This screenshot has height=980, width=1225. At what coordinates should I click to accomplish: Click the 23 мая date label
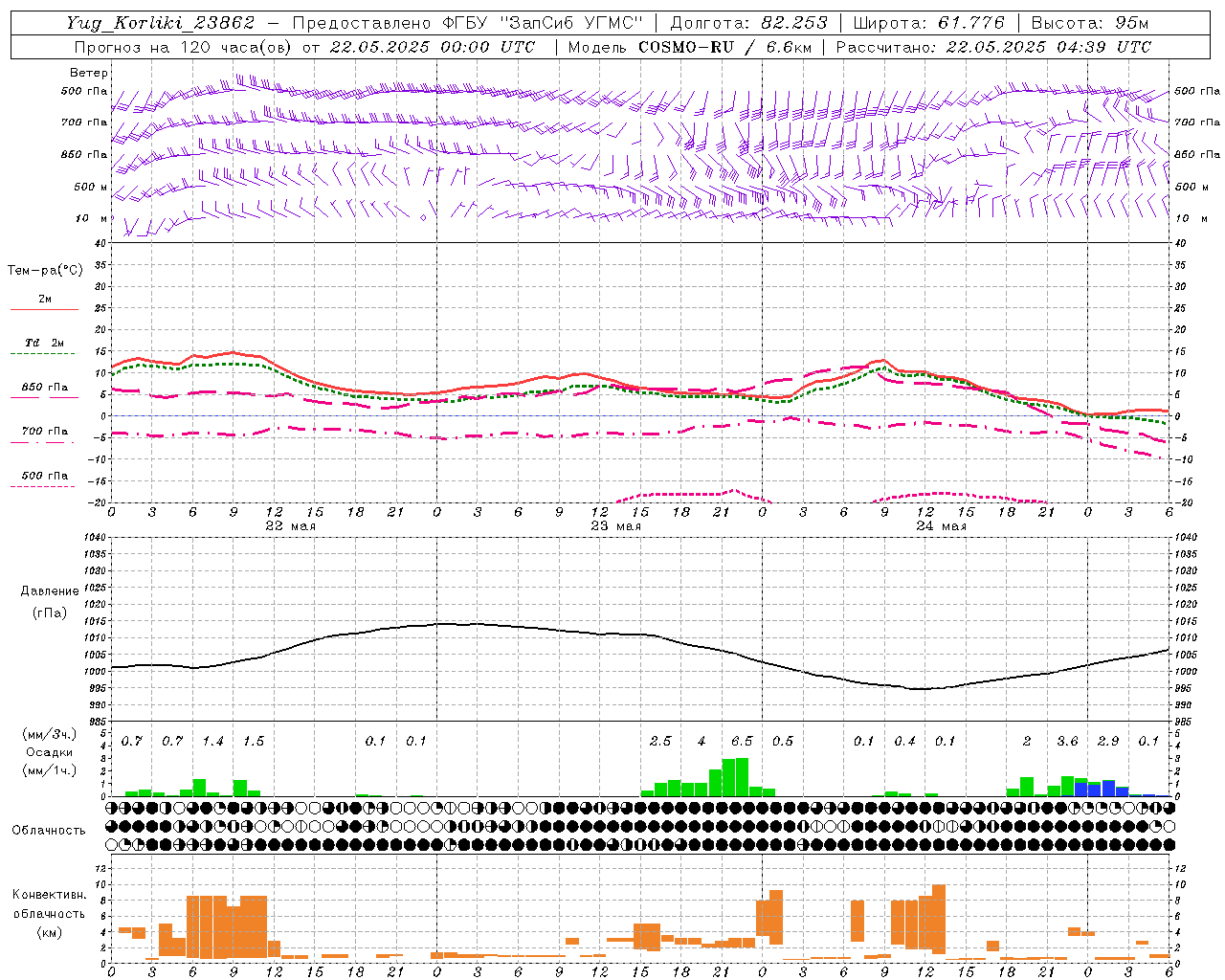pyautogui.click(x=615, y=526)
